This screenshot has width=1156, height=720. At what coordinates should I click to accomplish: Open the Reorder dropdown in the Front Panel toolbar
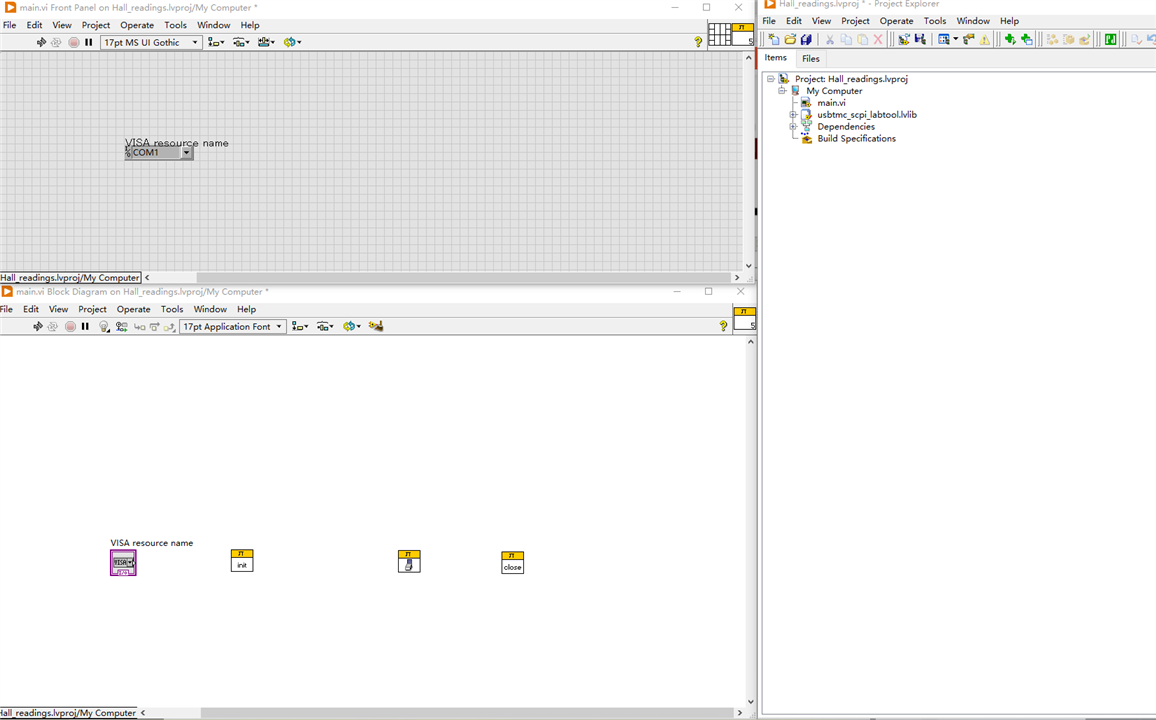(x=292, y=42)
